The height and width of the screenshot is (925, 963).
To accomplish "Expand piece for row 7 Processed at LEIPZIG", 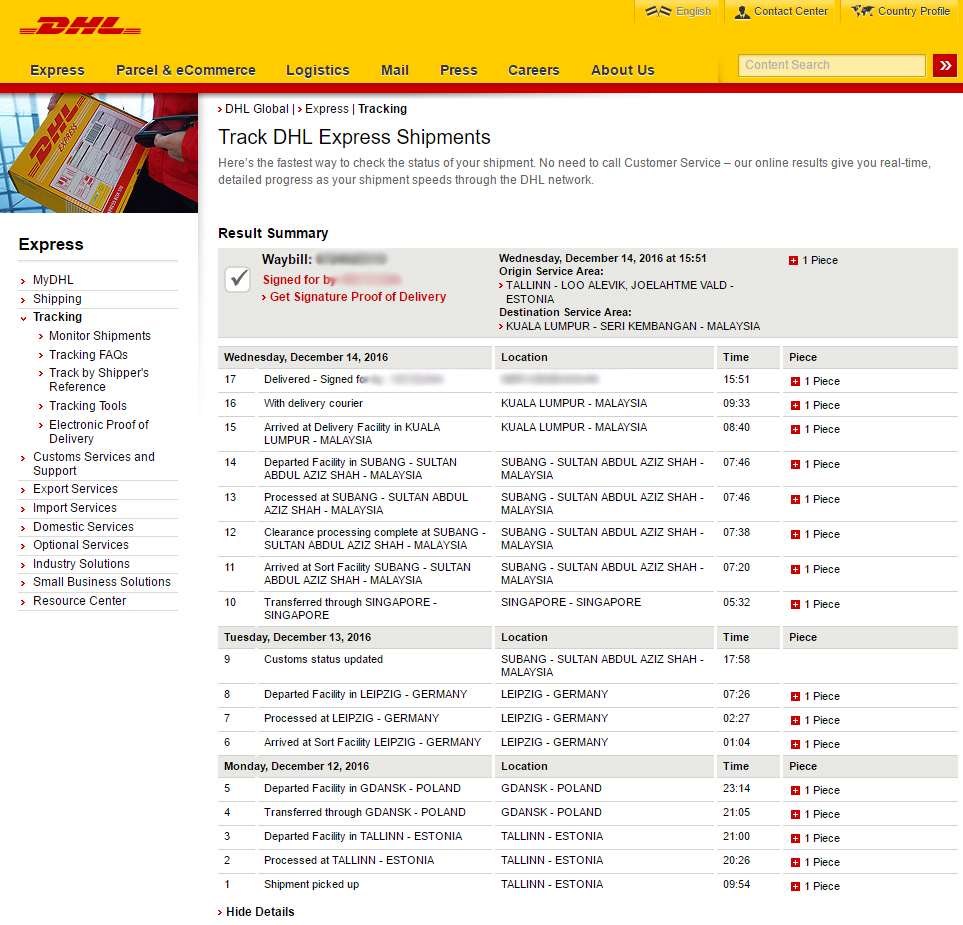I will pos(795,720).
